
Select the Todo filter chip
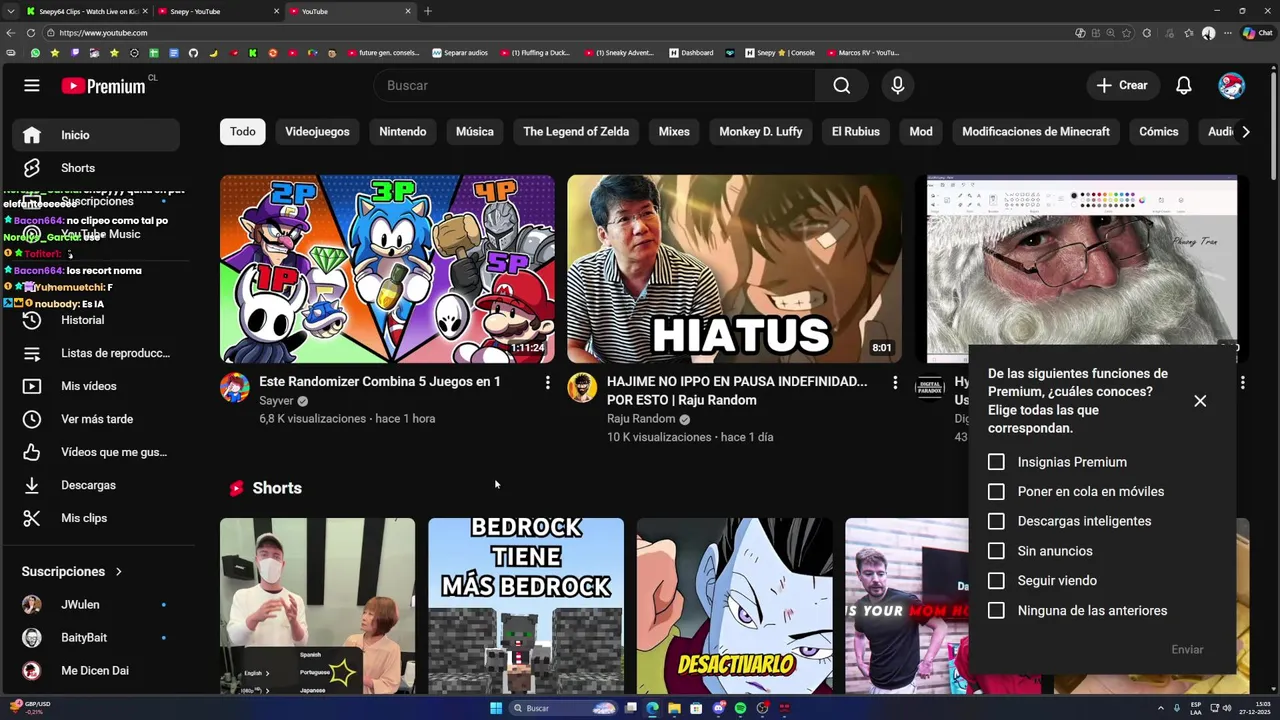coord(243,132)
